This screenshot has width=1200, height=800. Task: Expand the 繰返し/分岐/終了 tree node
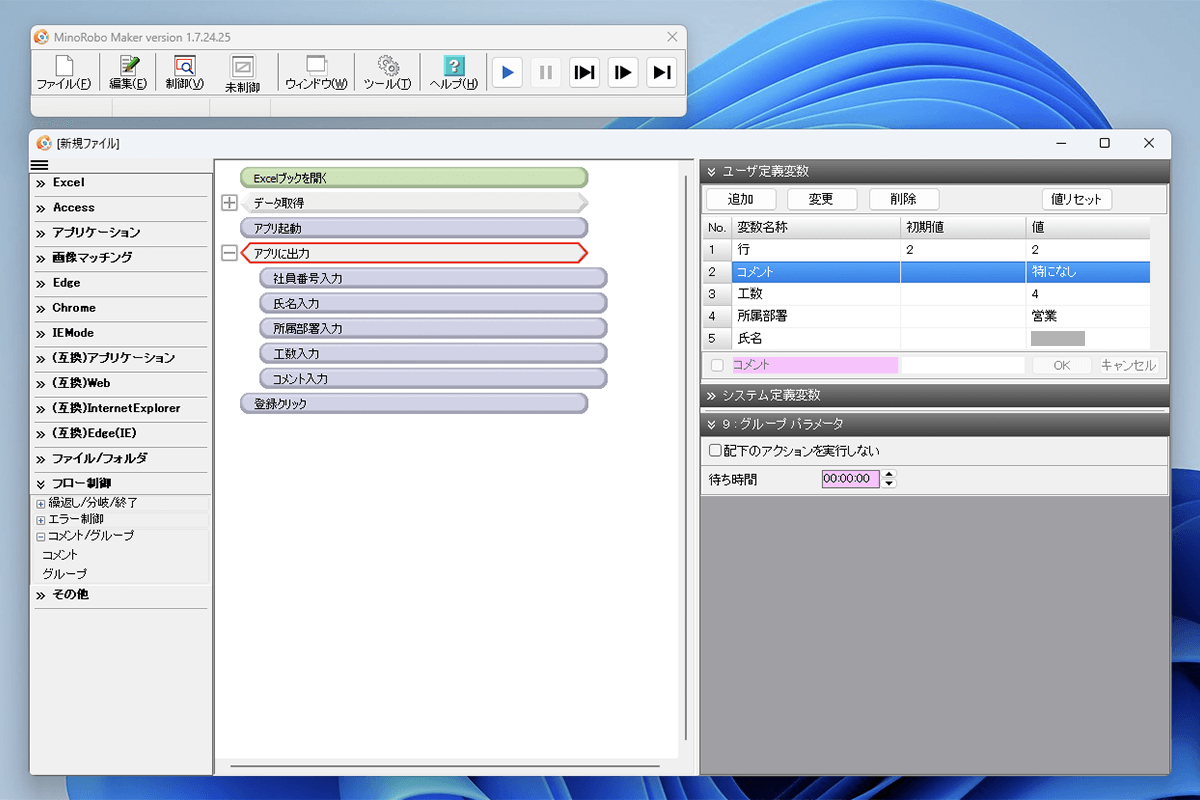pyautogui.click(x=41, y=503)
